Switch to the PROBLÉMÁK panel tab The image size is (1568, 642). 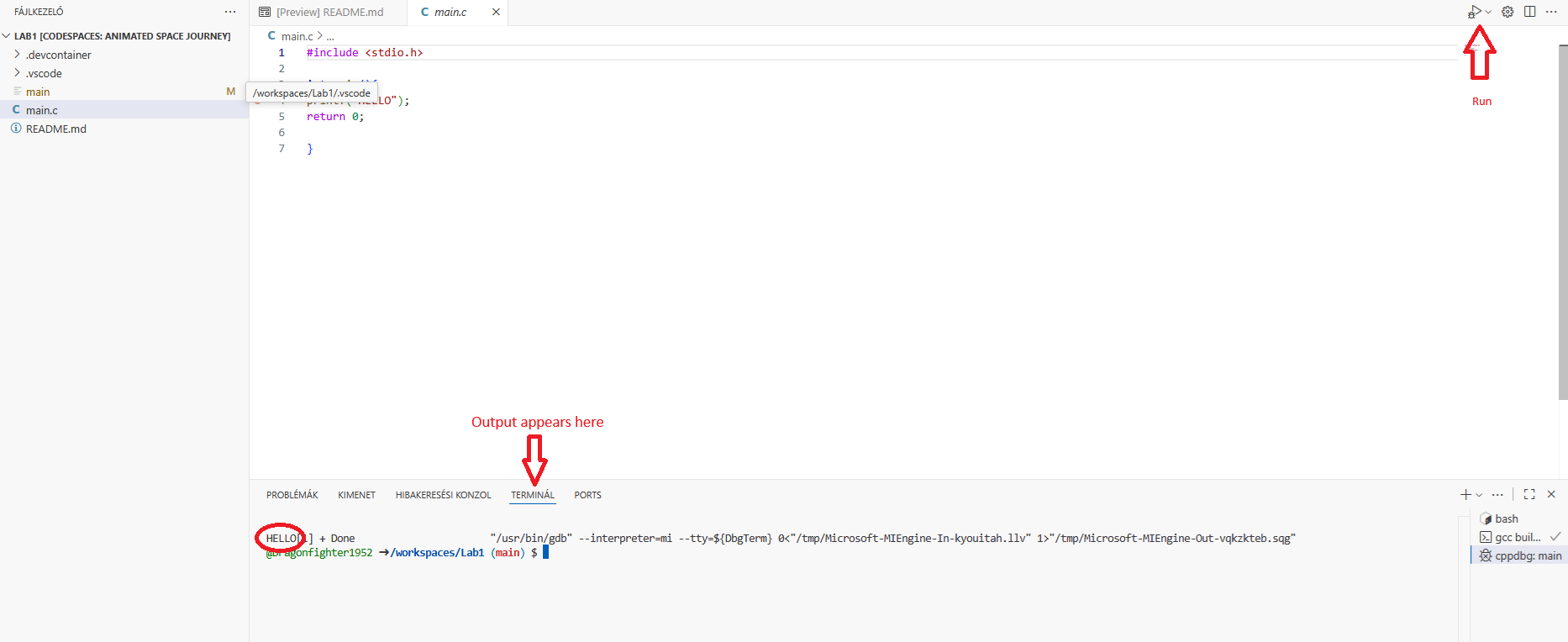(292, 495)
